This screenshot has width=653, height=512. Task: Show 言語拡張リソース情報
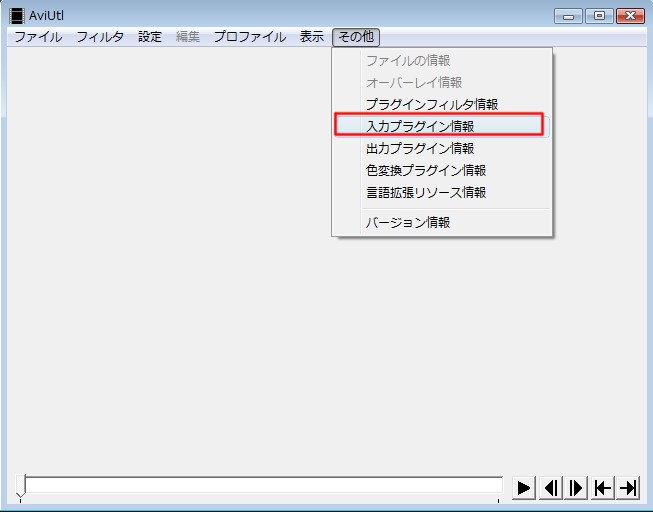pyautogui.click(x=426, y=192)
